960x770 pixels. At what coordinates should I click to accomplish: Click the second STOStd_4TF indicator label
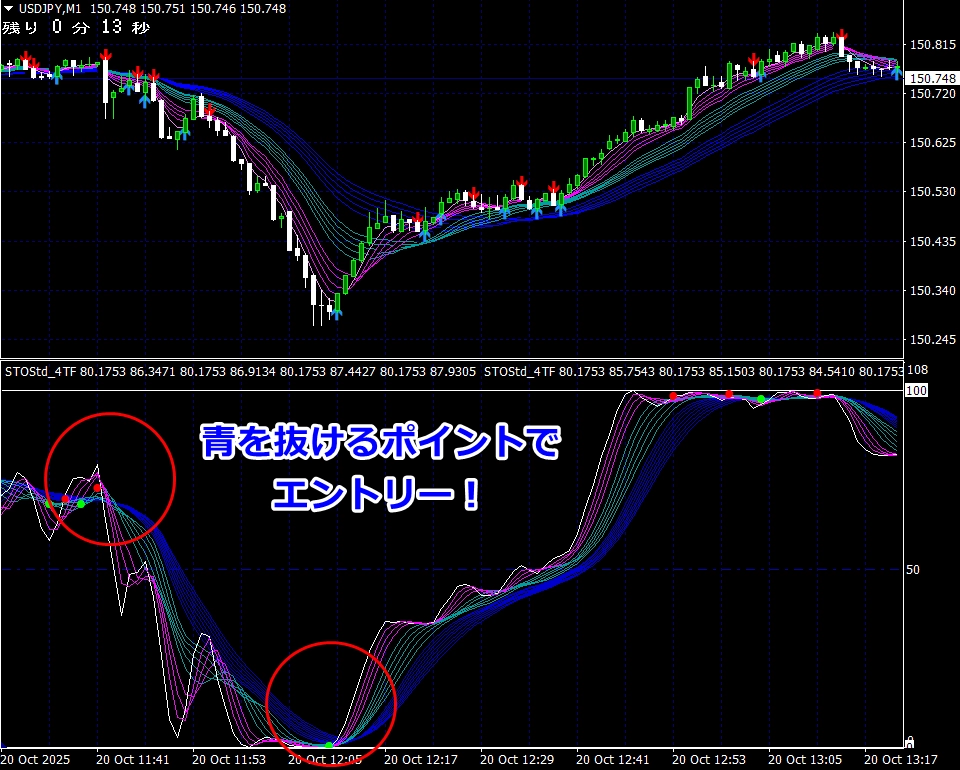click(x=520, y=371)
